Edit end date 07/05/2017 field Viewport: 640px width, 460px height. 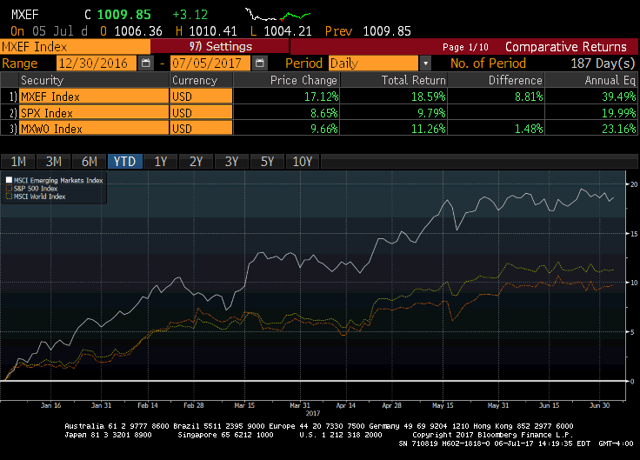(210, 63)
